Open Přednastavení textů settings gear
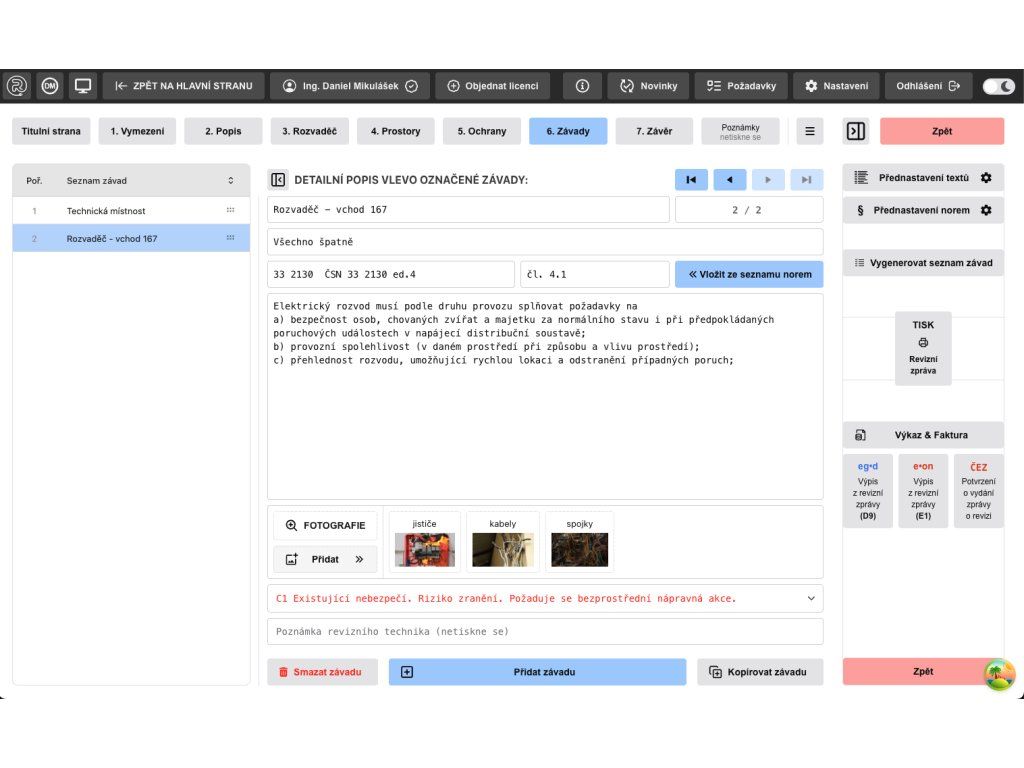This screenshot has width=1024, height=768. point(986,178)
